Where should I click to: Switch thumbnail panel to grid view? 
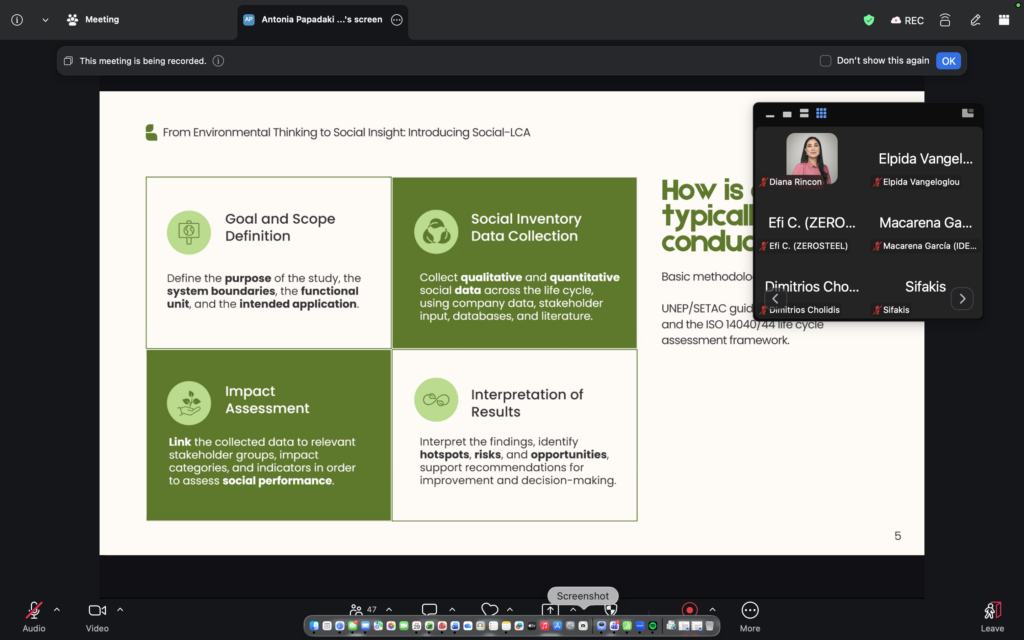click(x=821, y=114)
